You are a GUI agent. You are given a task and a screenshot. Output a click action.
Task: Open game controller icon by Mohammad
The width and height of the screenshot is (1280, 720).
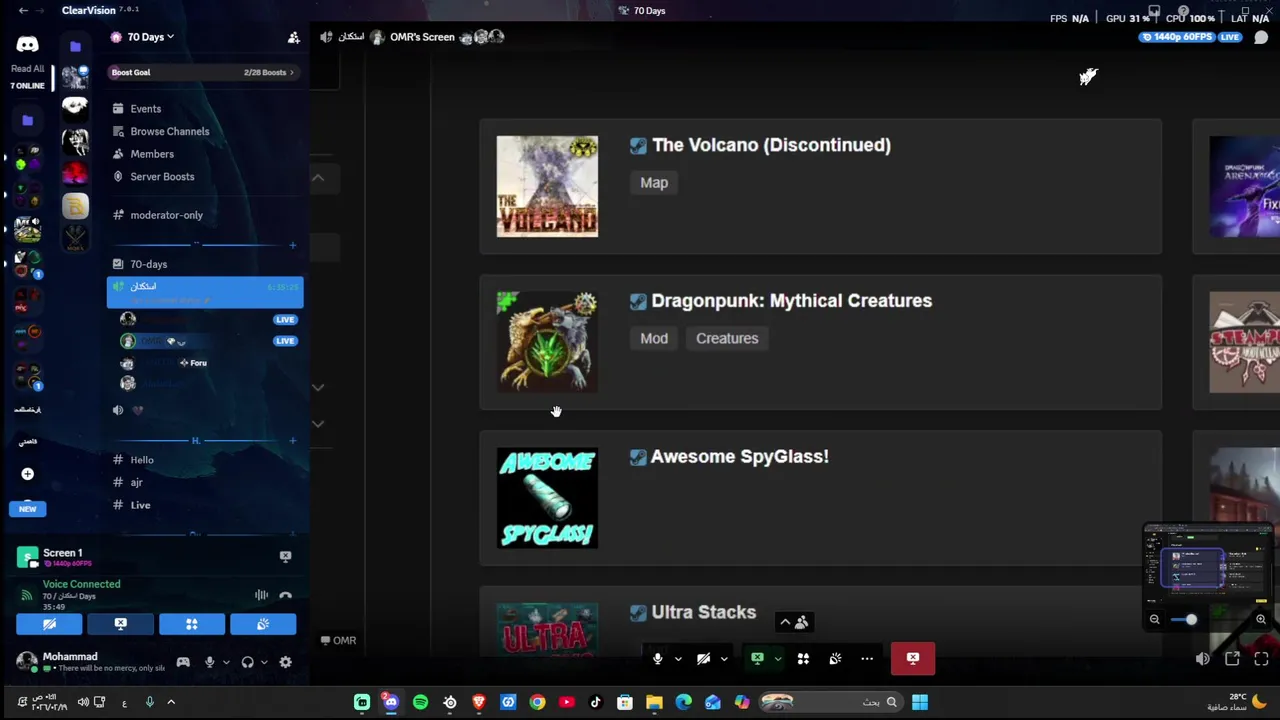183,662
